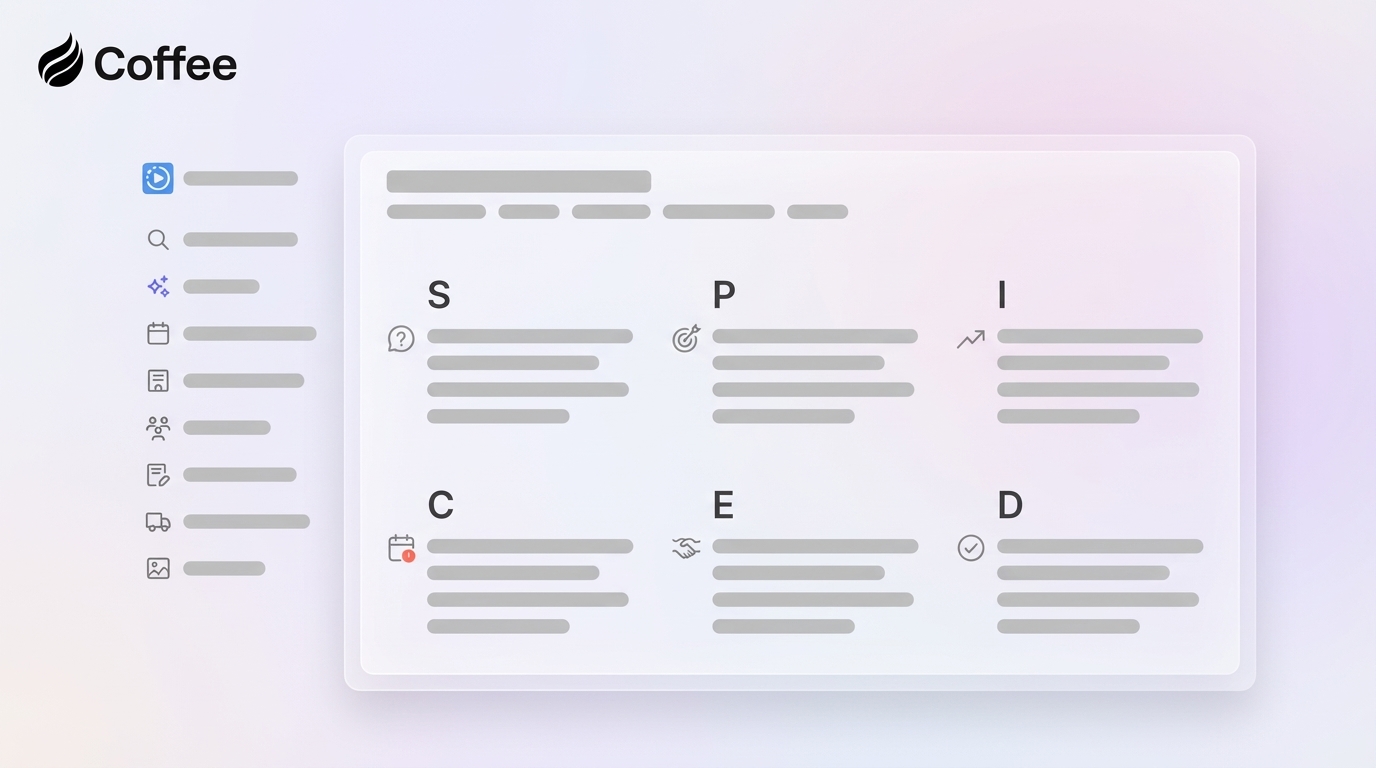Viewport: 1376px width, 768px height.
Task: Click the S section heading
Action: pyautogui.click(x=439, y=295)
